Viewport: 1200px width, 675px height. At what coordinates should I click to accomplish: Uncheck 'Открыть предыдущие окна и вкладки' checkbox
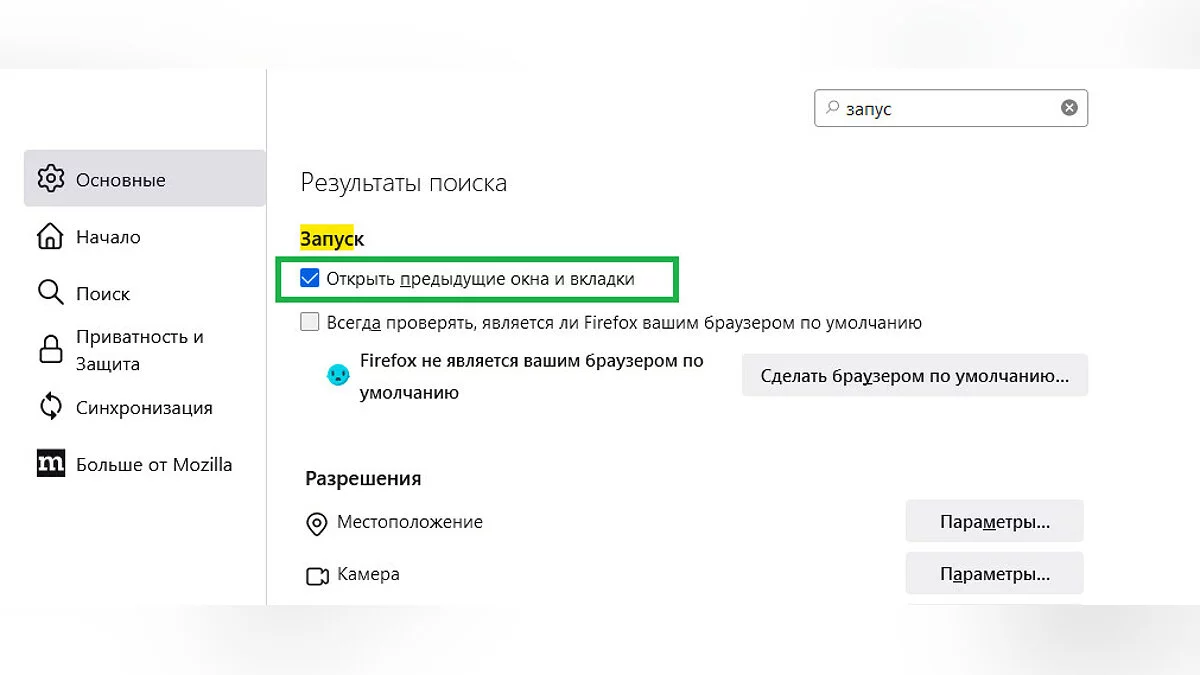tap(310, 279)
